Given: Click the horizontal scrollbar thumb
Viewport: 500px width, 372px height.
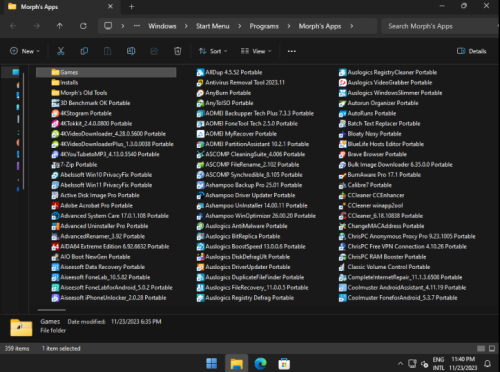Looking at the screenshot, I should click(52, 310).
